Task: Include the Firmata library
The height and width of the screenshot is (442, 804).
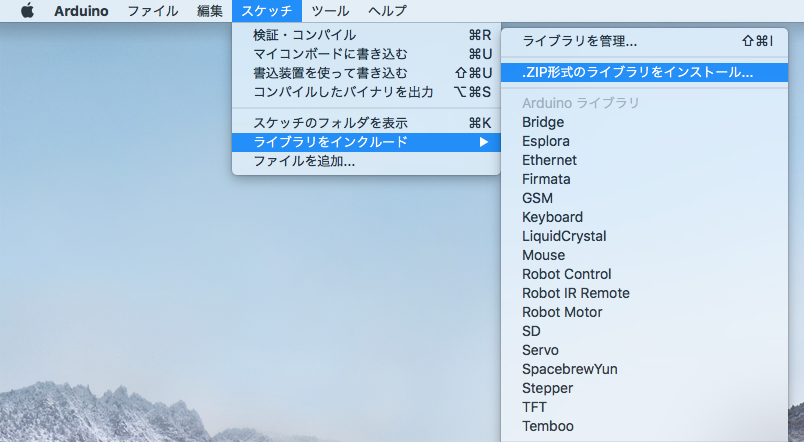Action: point(645,179)
